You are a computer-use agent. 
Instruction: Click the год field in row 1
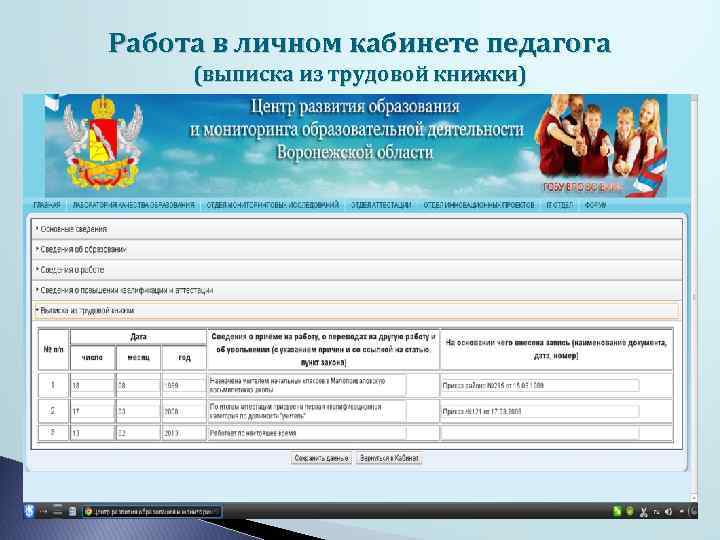tap(184, 385)
